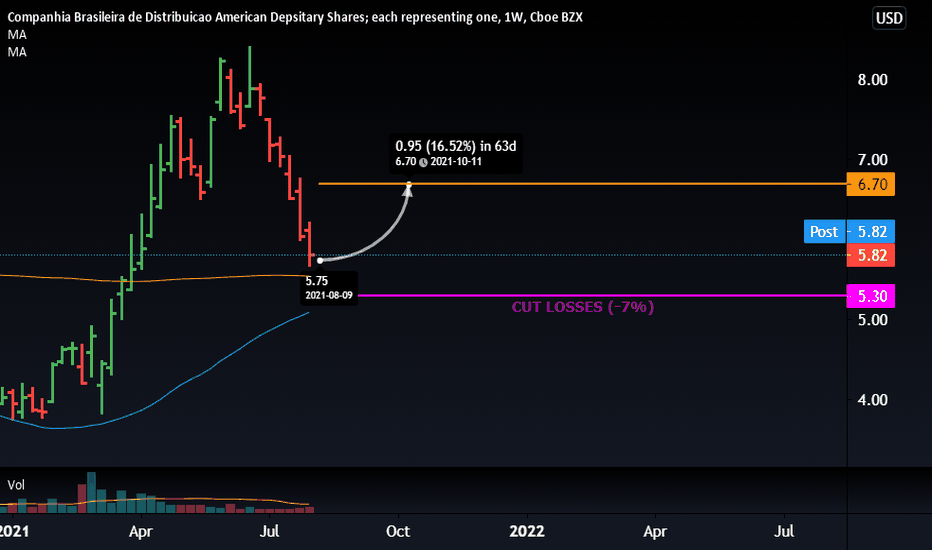This screenshot has height=550, width=932.
Task: Click the arrow start anchor point at 5.75
Action: coord(320,260)
